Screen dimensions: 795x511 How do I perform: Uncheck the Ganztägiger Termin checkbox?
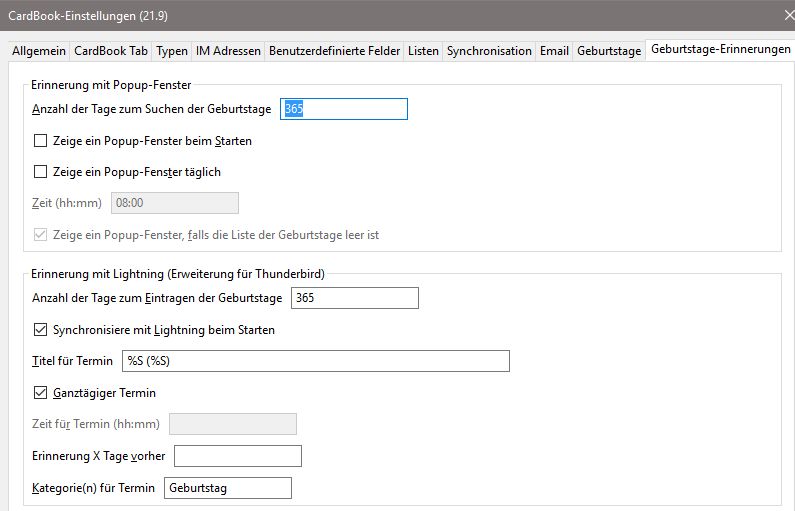click(x=40, y=393)
